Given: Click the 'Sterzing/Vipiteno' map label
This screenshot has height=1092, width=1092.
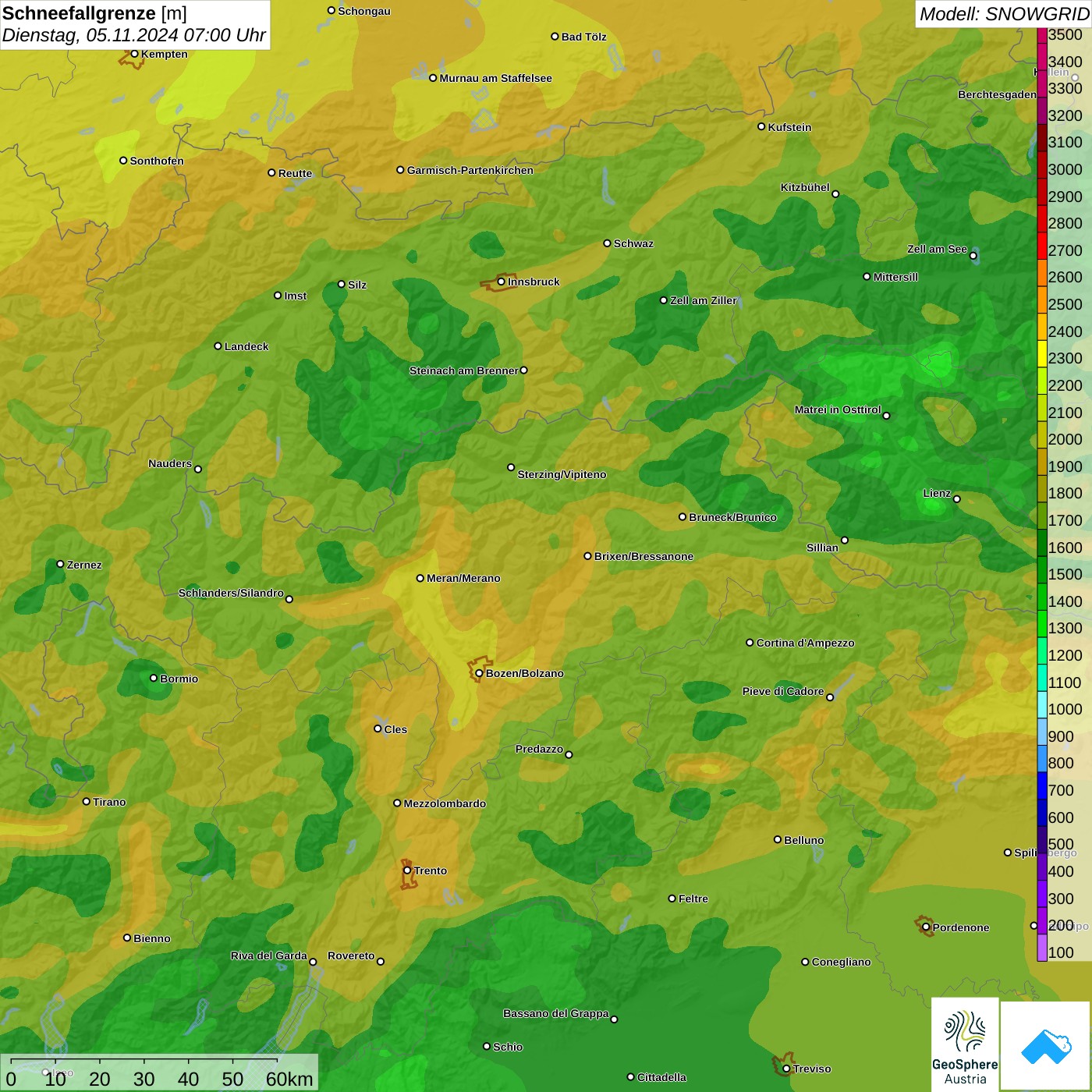Looking at the screenshot, I should 562,474.
